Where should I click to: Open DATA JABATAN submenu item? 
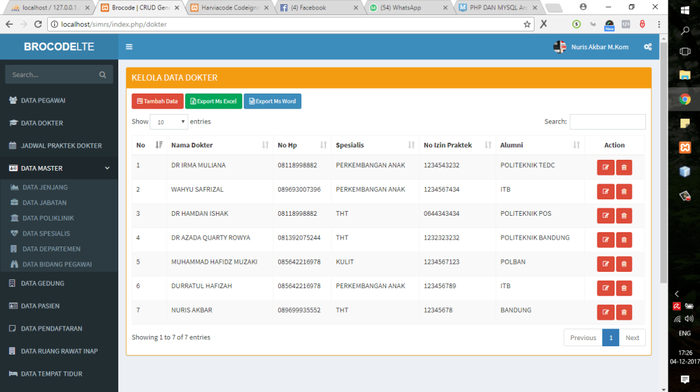click(59, 203)
